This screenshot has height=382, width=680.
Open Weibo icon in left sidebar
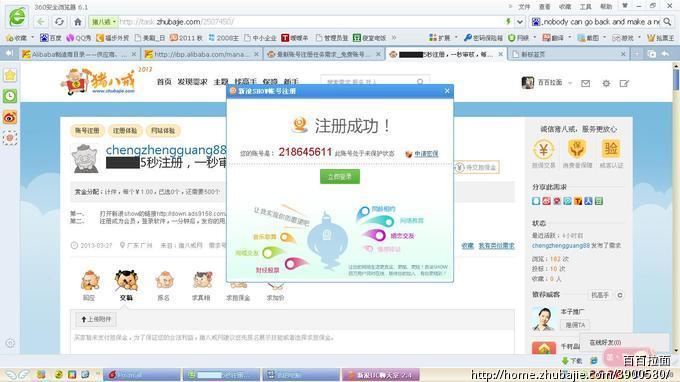coord(10,117)
